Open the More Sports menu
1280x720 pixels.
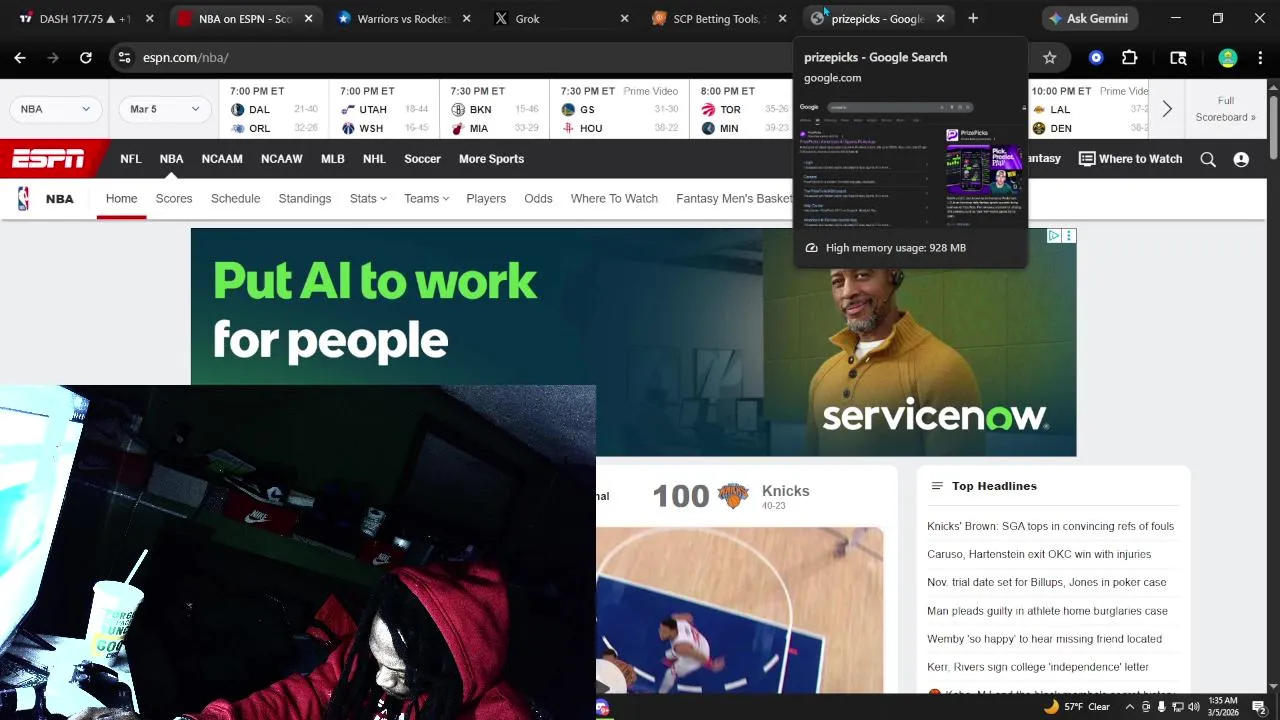point(491,159)
